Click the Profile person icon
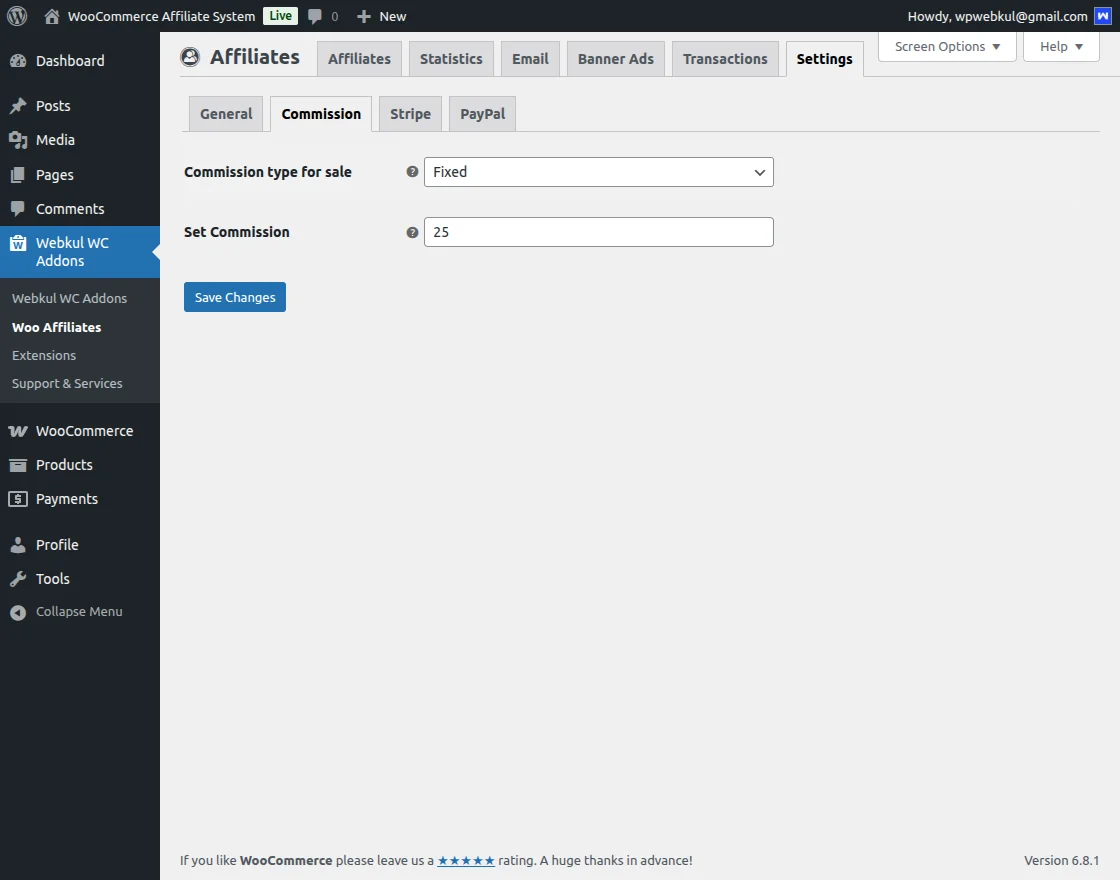 click(18, 544)
